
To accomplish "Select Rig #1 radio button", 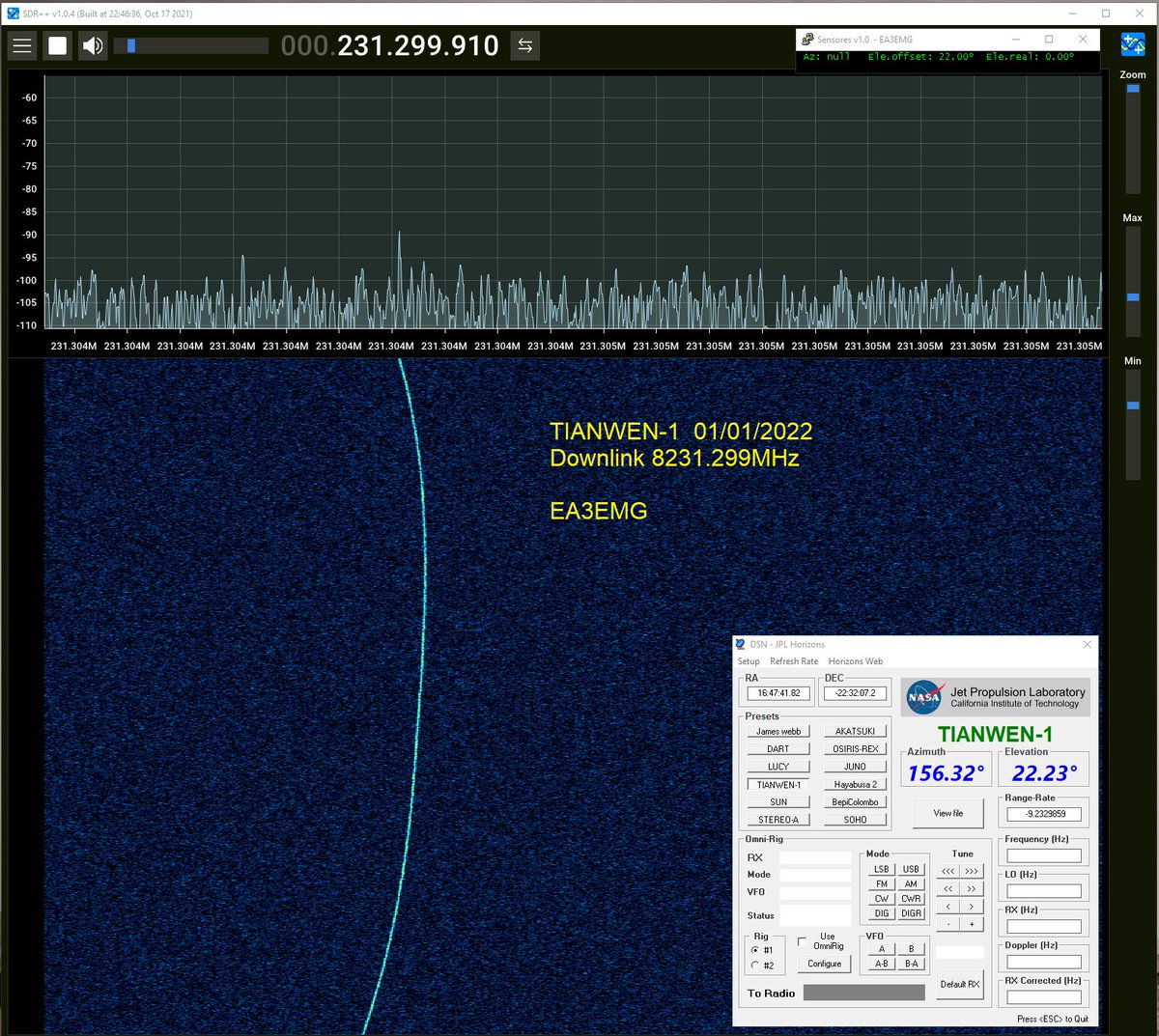I will click(x=754, y=950).
